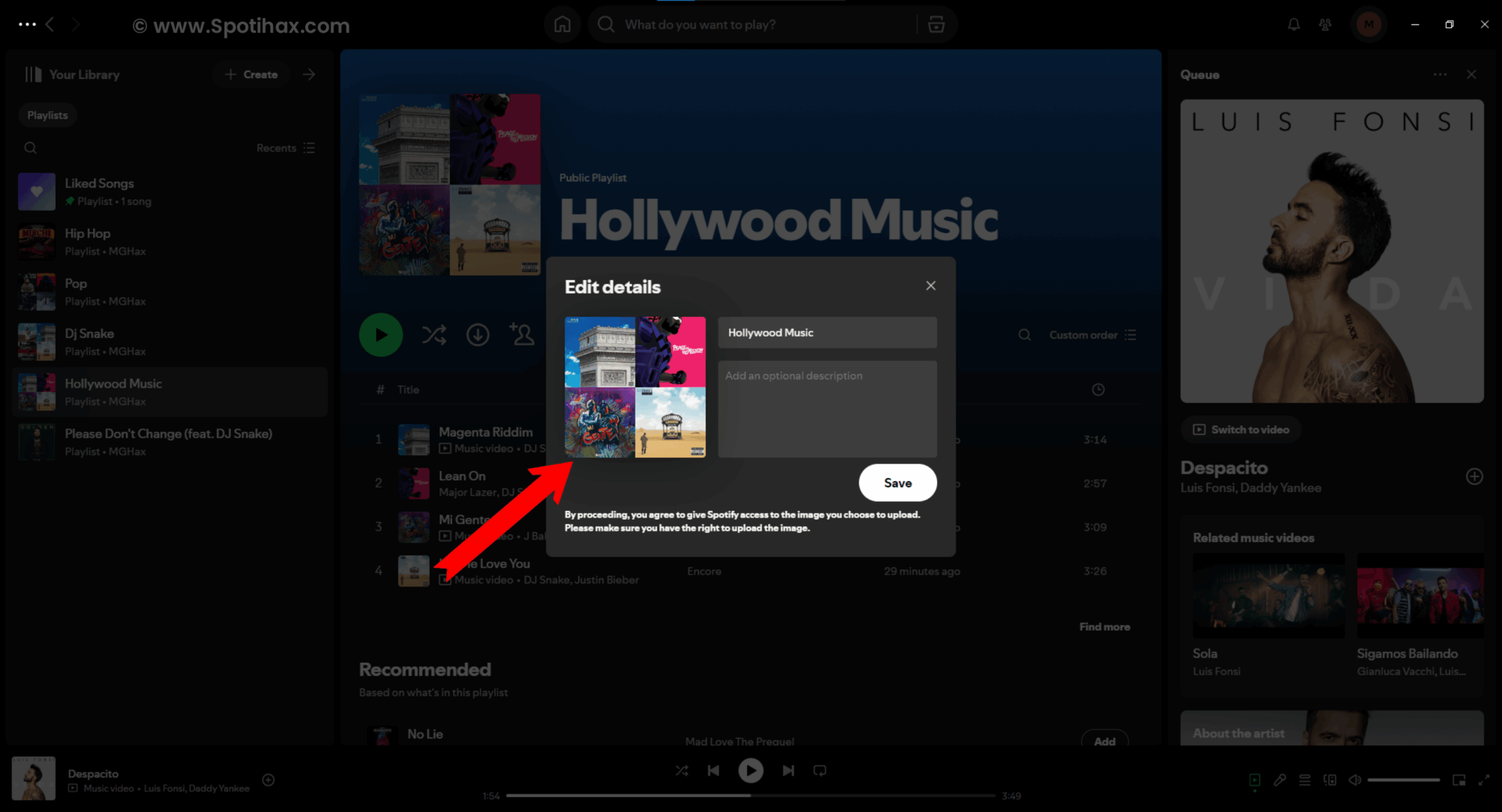The width and height of the screenshot is (1502, 812).
Task: Click the Create button in library
Action: pos(251,75)
